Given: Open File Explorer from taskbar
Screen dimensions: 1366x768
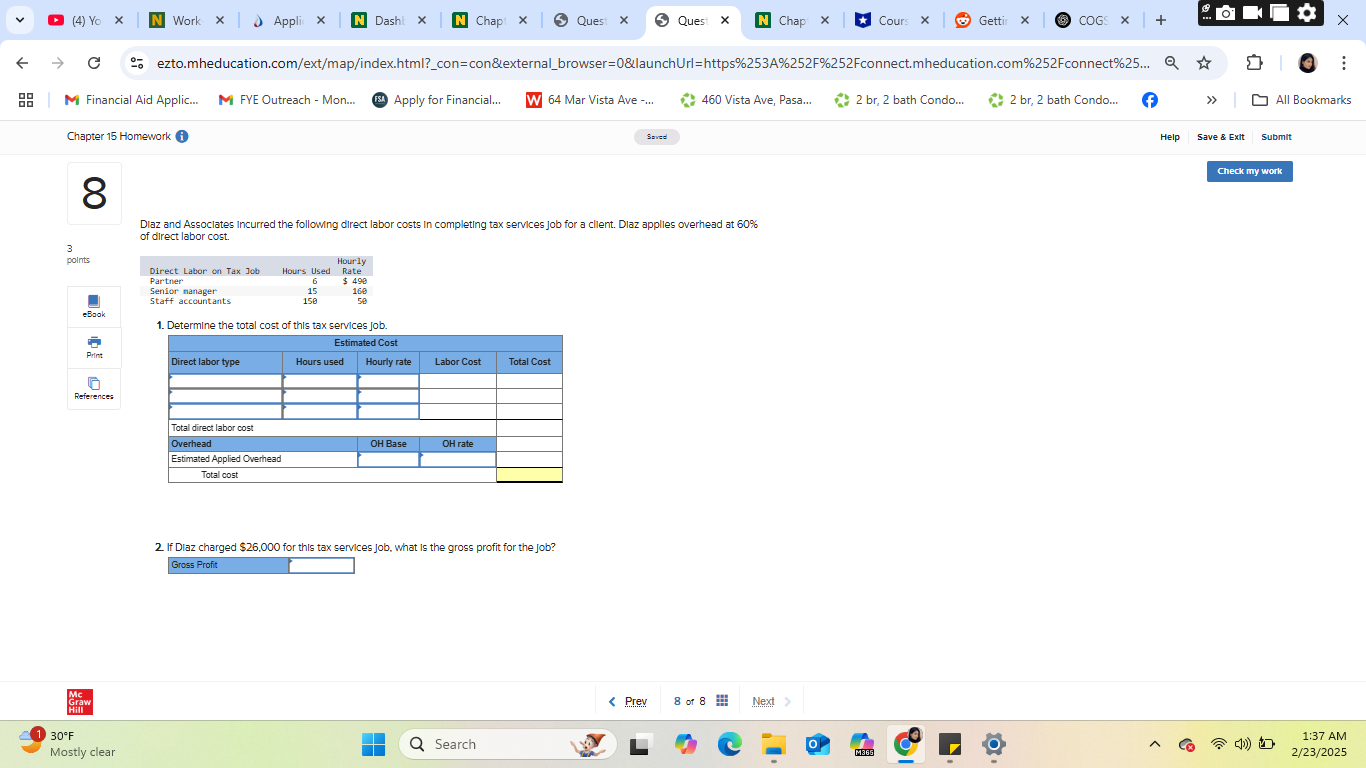Looking at the screenshot, I should click(x=773, y=745).
